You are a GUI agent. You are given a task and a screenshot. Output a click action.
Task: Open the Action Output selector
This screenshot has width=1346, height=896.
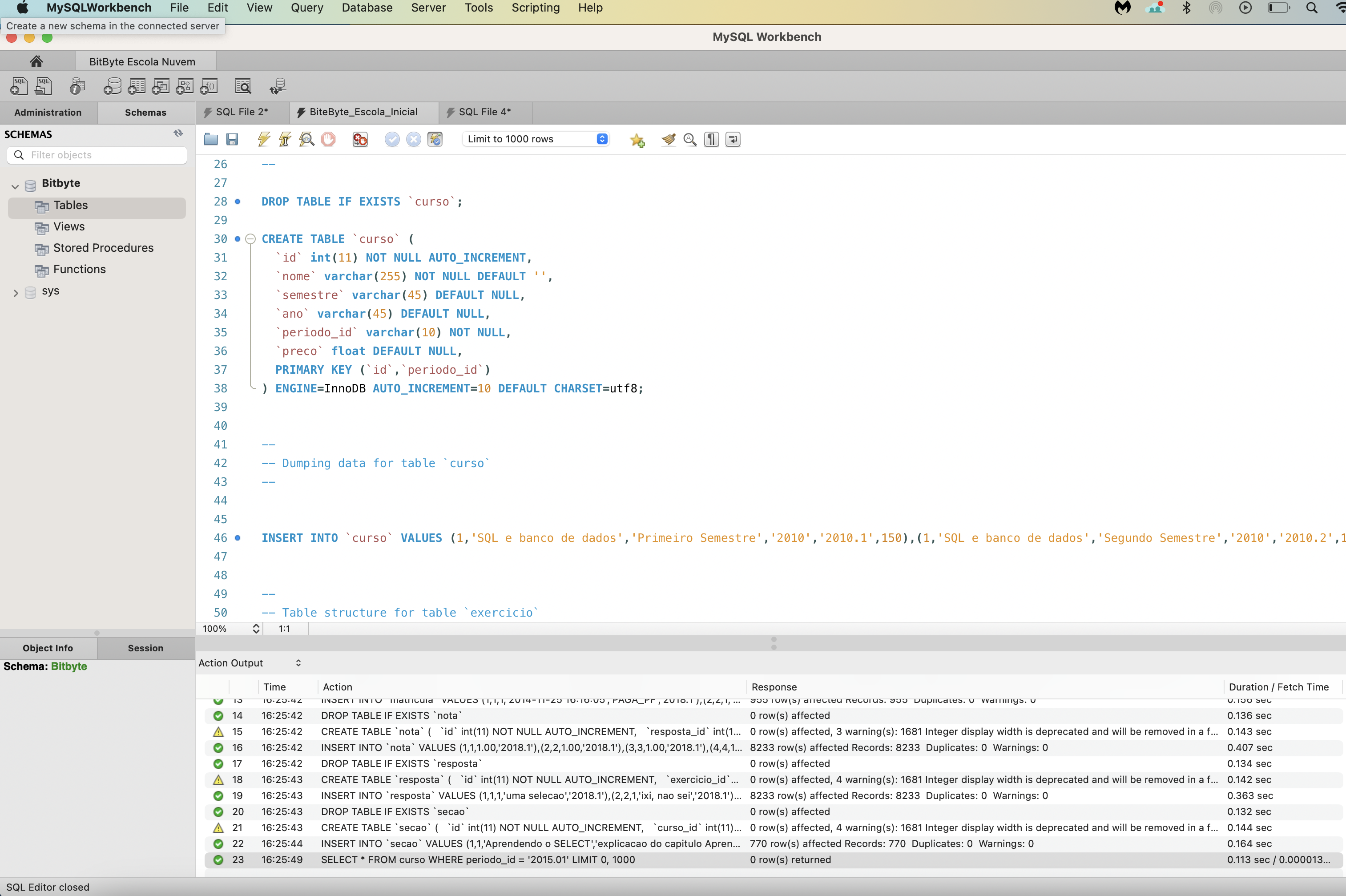pyautogui.click(x=250, y=663)
